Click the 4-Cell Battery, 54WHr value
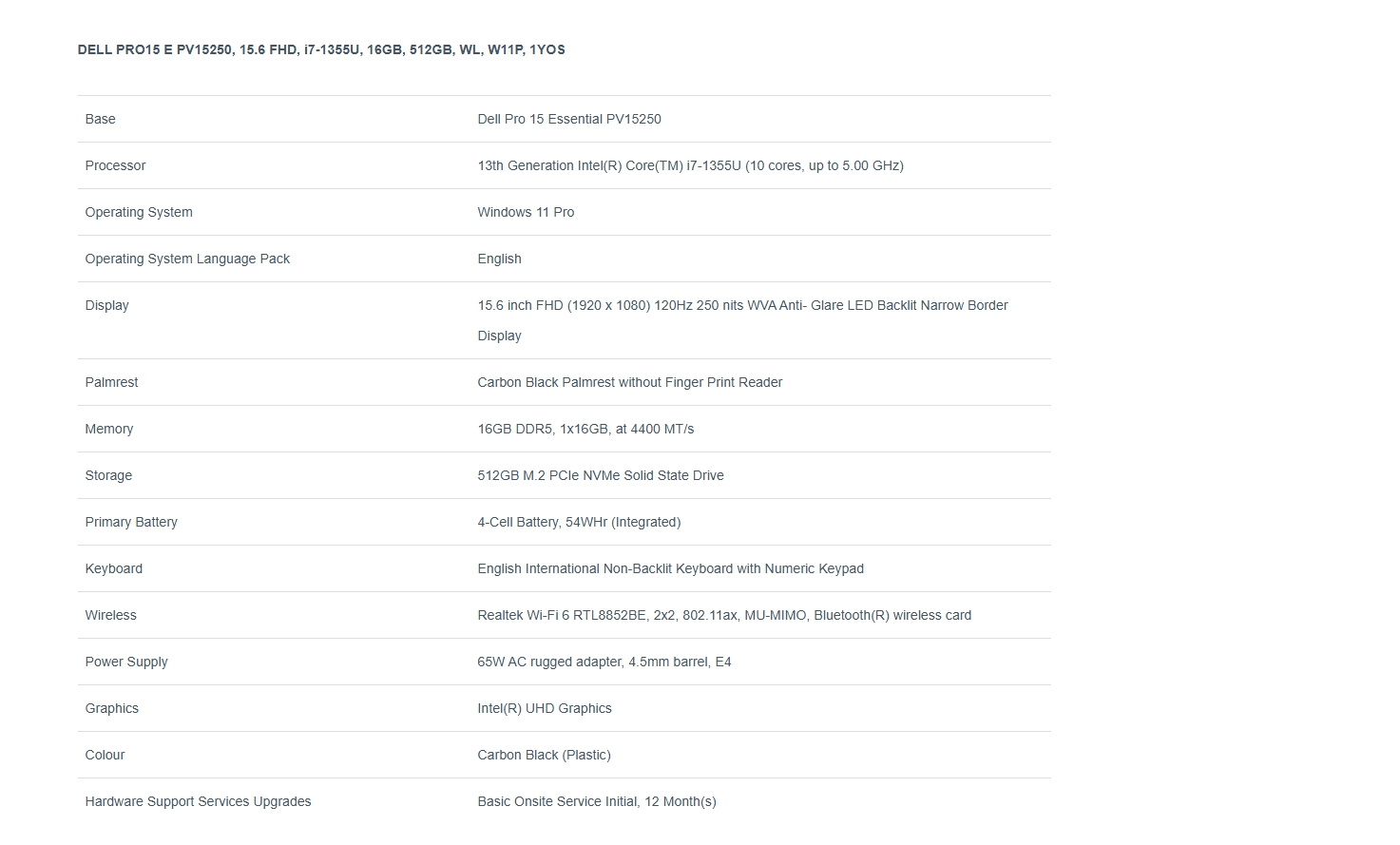 579,522
